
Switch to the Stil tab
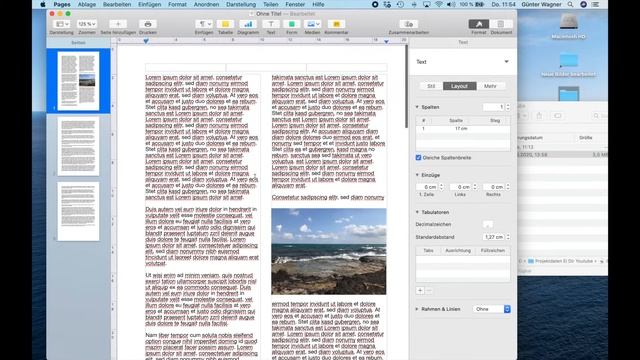click(431, 86)
